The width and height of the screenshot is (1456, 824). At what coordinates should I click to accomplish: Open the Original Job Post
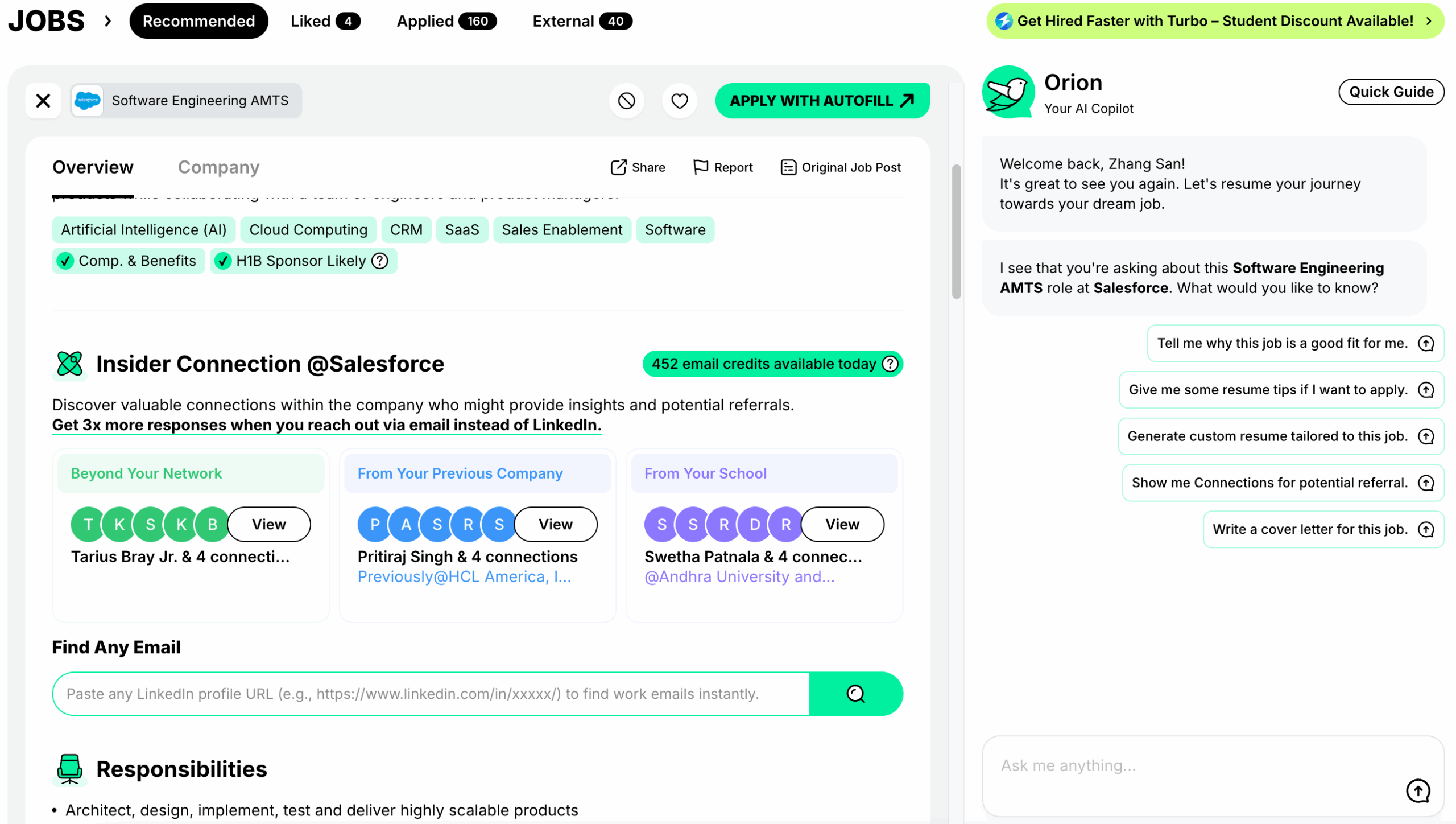[840, 167]
